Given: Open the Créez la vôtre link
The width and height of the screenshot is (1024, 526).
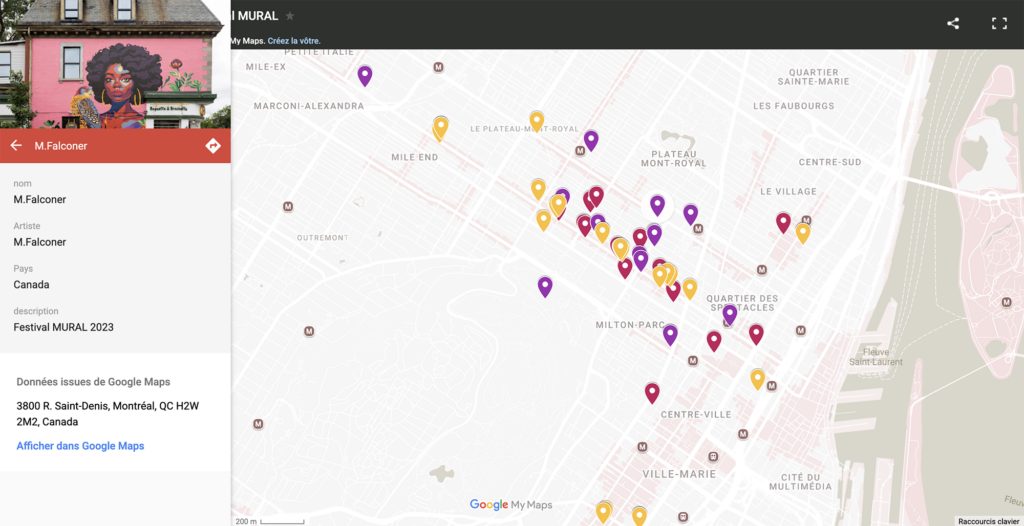Looking at the screenshot, I should pos(294,41).
